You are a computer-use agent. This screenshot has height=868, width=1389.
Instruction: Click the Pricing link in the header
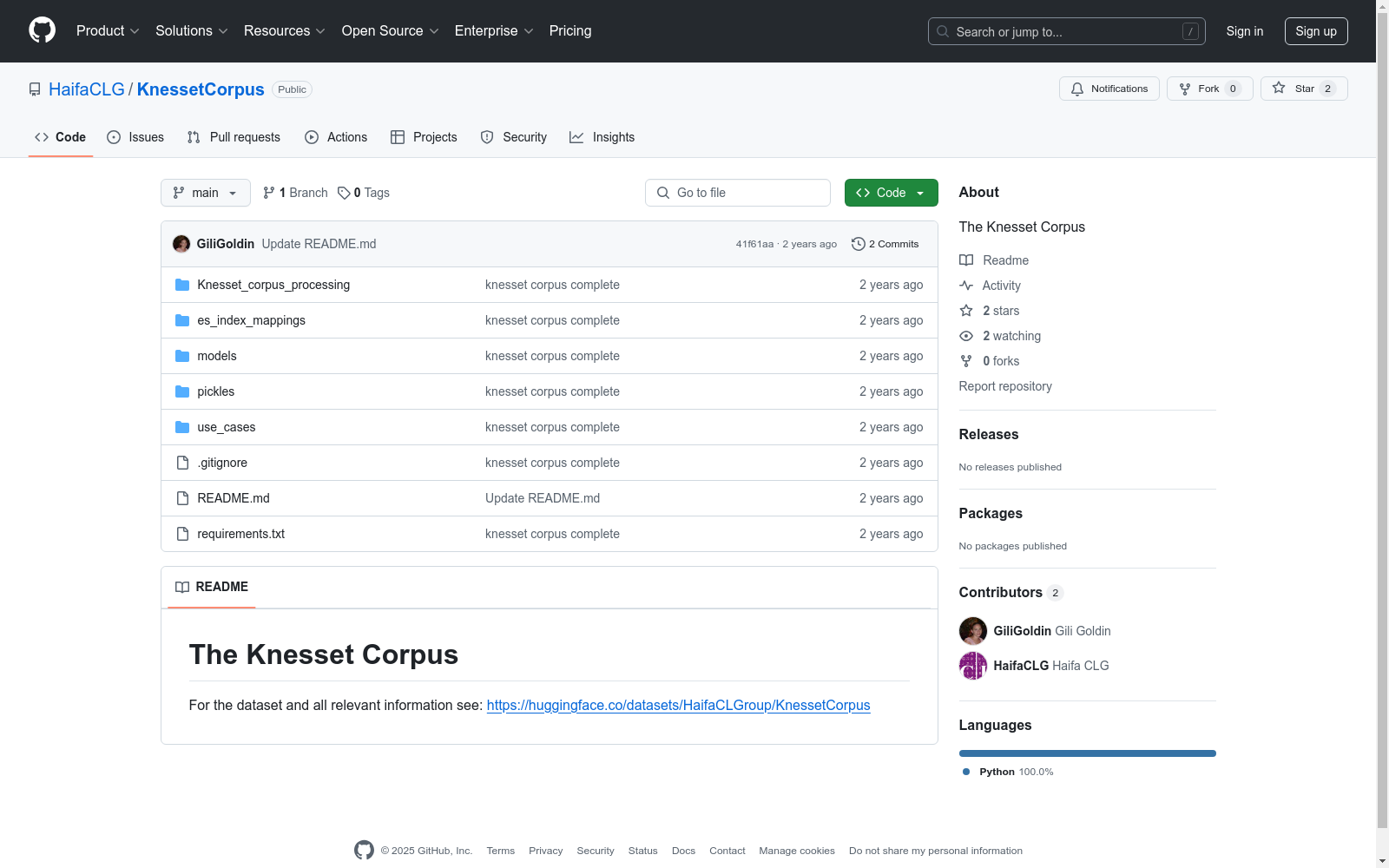click(570, 31)
